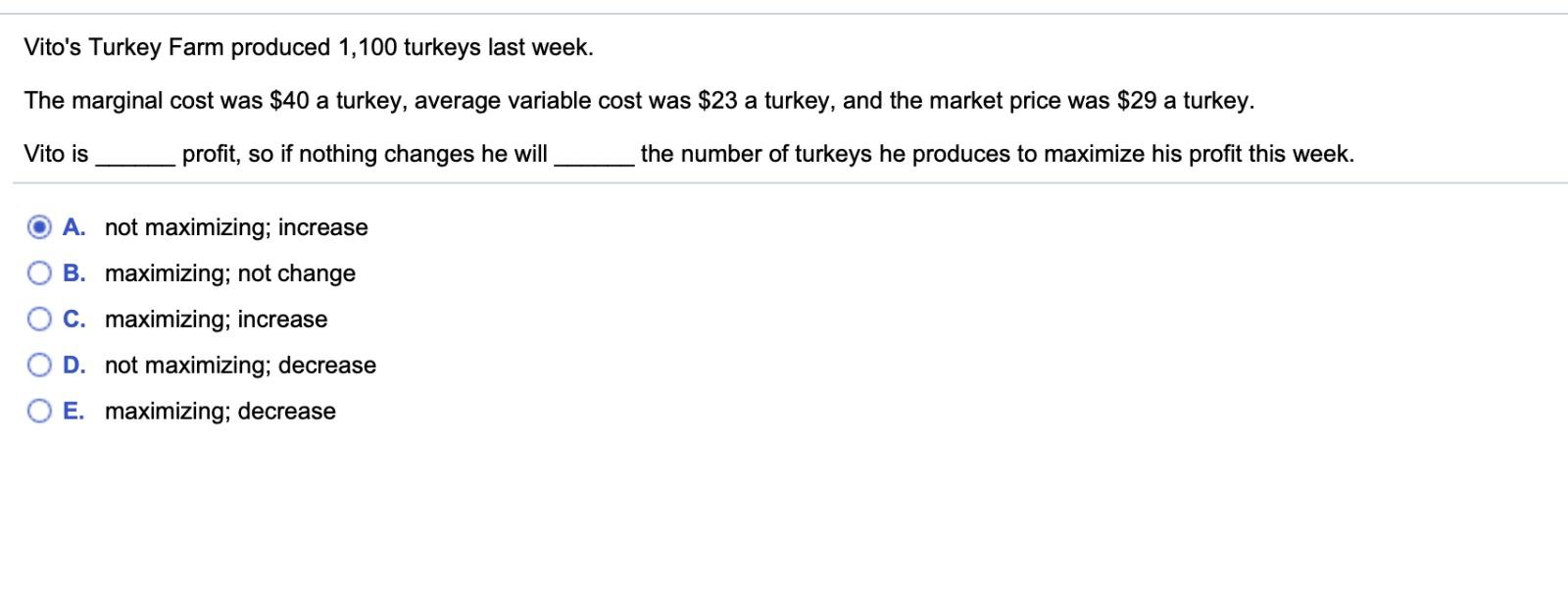
Task: Click the answer text 'maximizing; increase'
Action: [x=216, y=319]
